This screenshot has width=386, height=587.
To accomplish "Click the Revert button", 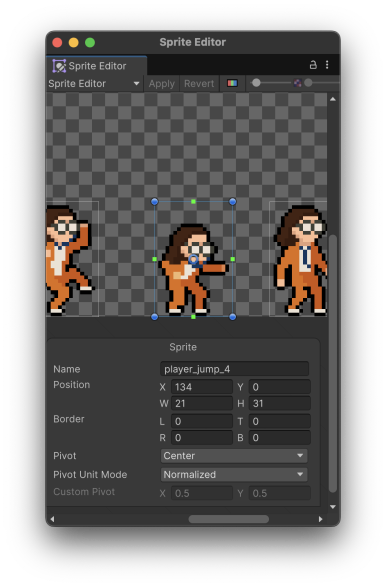I will coord(199,83).
